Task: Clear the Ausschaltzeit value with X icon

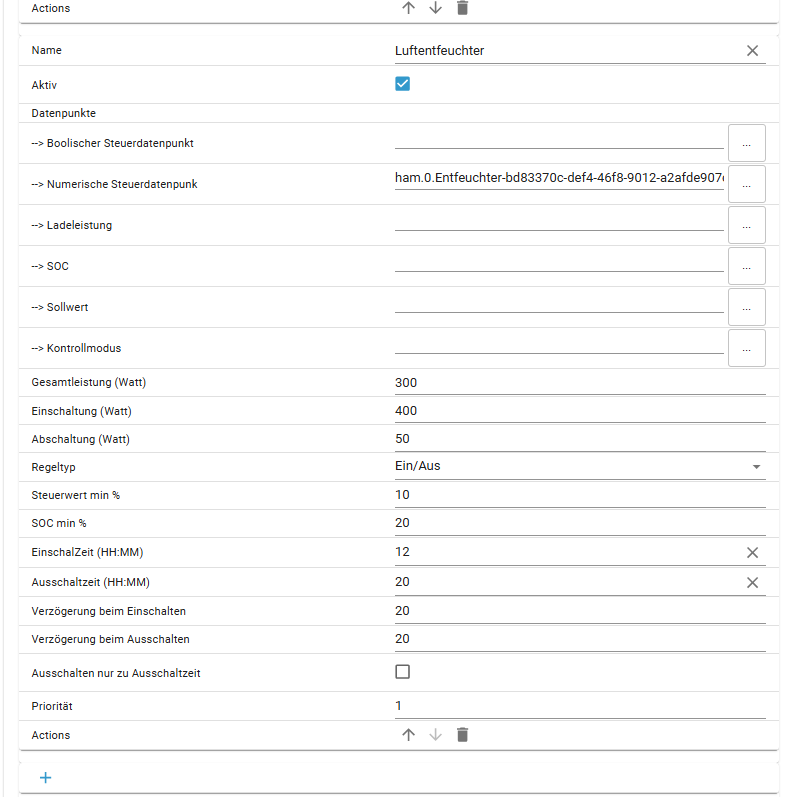Action: point(752,583)
